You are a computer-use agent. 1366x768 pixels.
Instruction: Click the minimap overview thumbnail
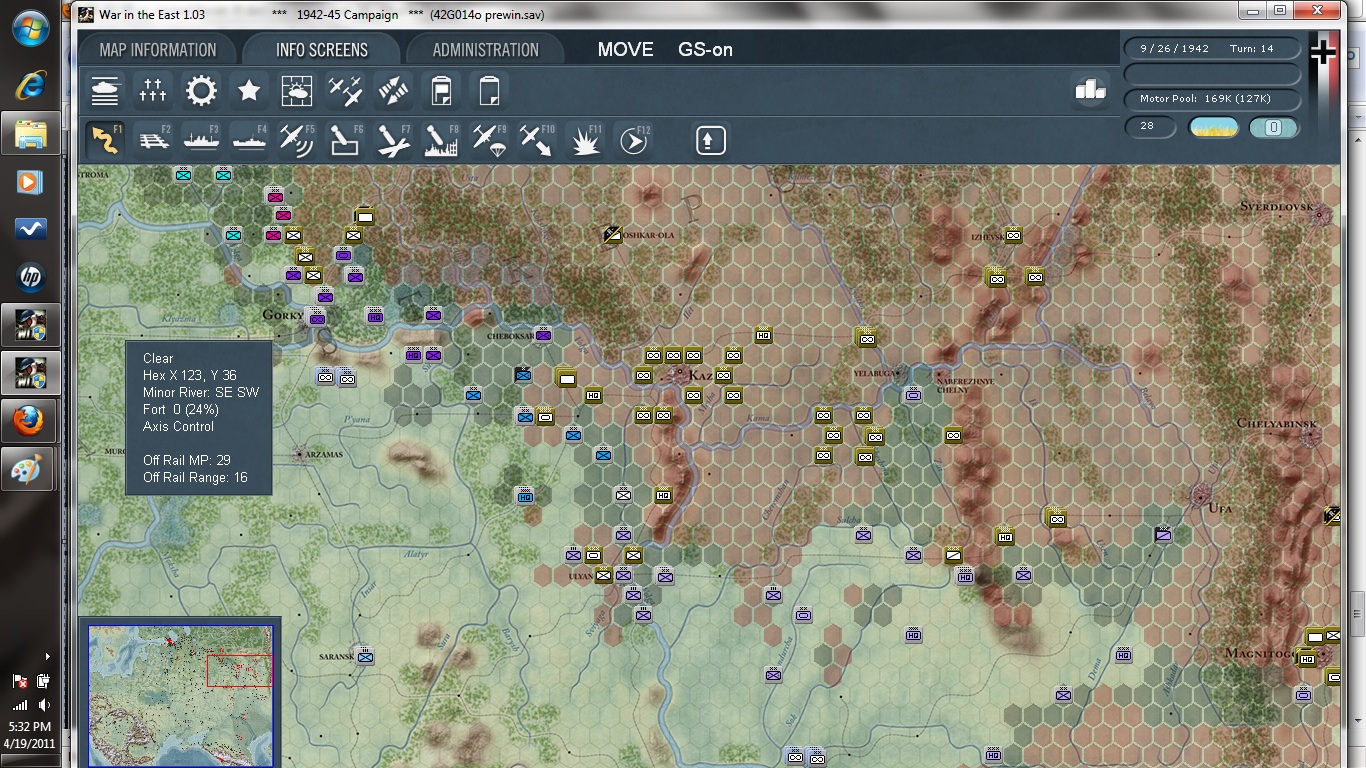click(180, 696)
